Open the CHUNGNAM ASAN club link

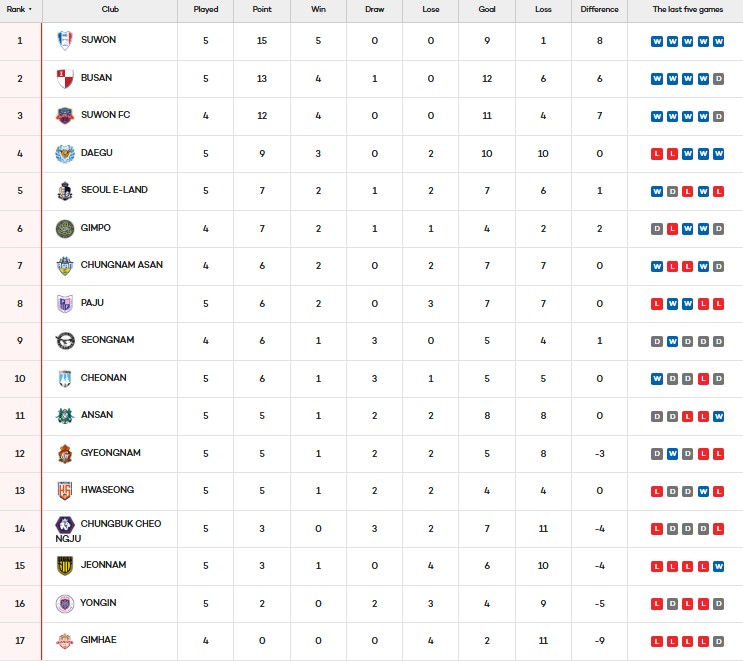click(122, 265)
